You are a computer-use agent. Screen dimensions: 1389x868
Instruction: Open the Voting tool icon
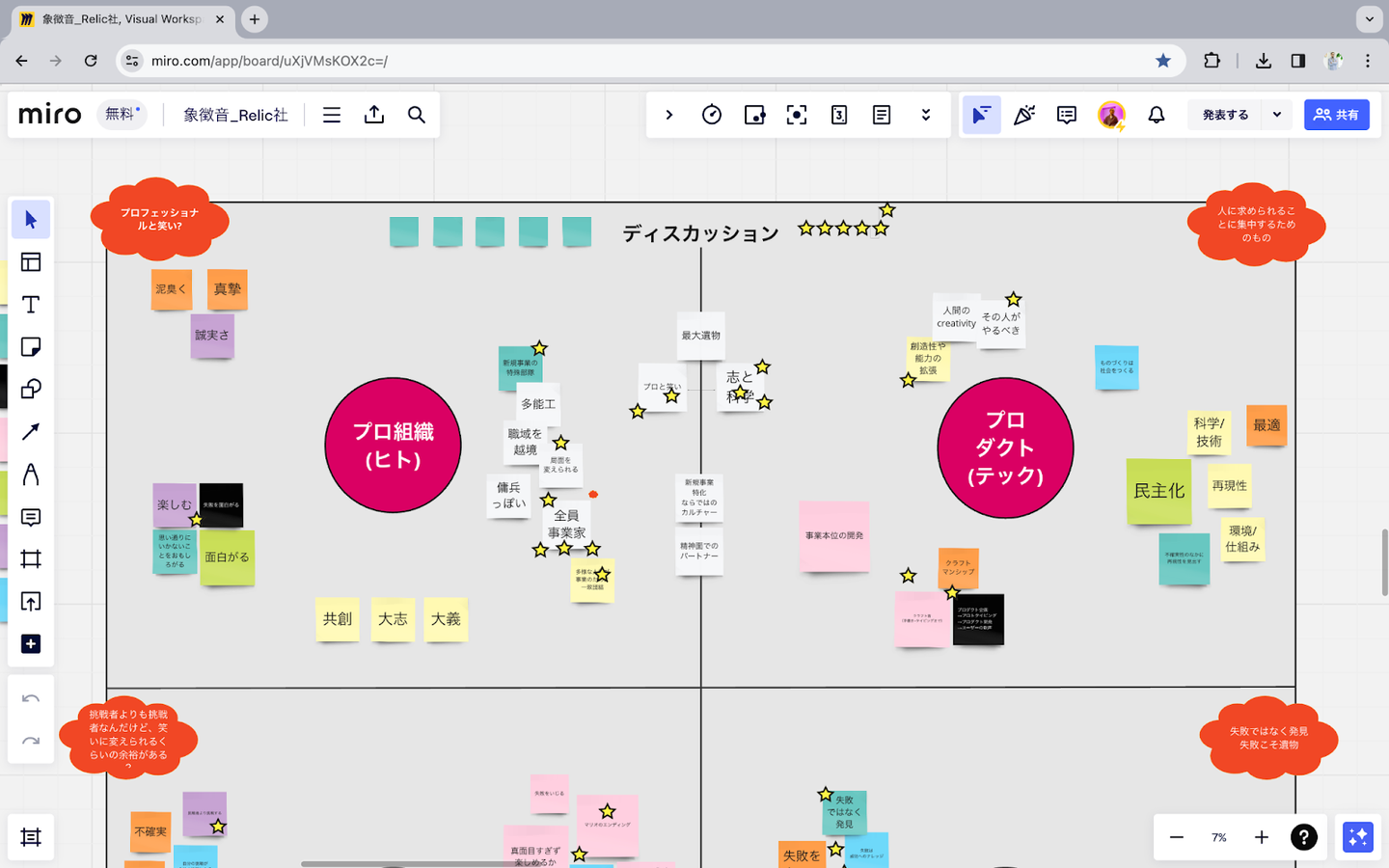[x=754, y=115]
